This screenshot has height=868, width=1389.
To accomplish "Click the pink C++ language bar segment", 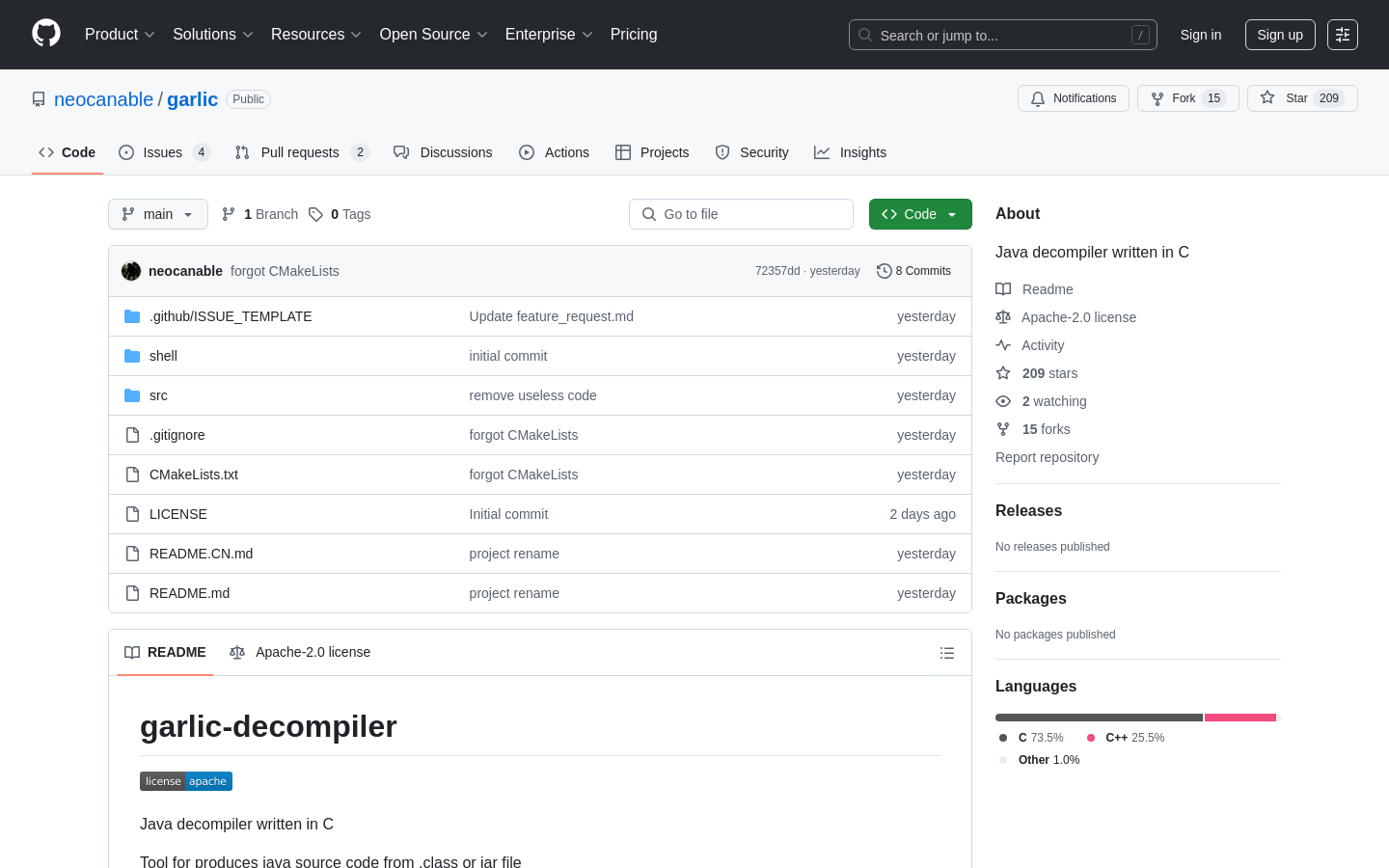I will [1240, 718].
